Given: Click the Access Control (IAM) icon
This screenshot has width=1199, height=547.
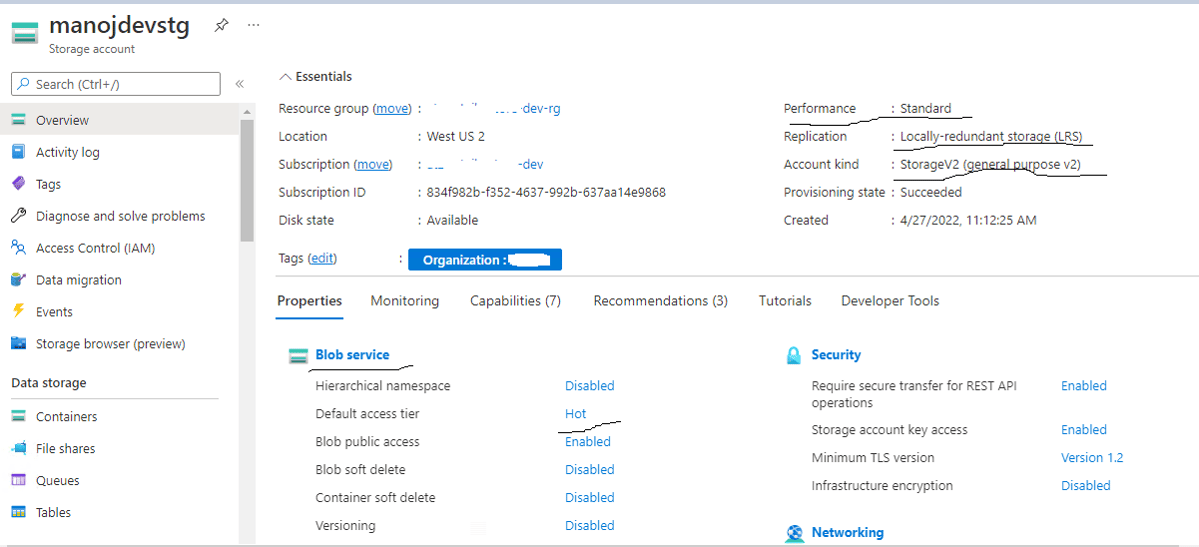Looking at the screenshot, I should (x=18, y=248).
